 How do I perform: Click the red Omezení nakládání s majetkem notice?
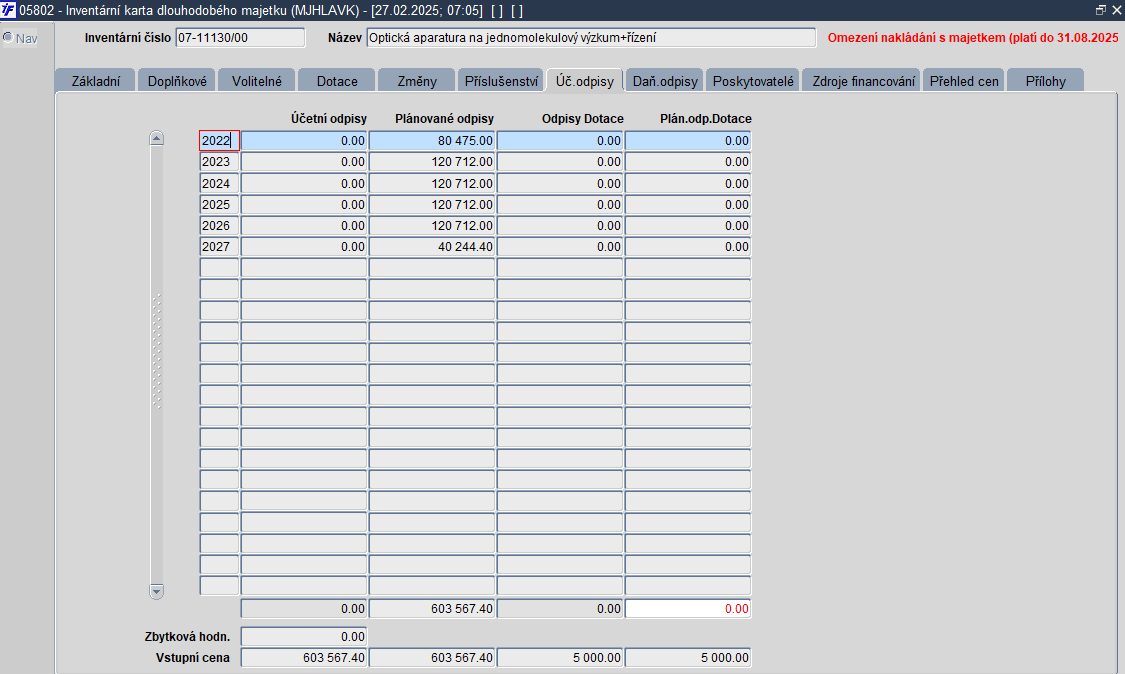[x=973, y=37]
